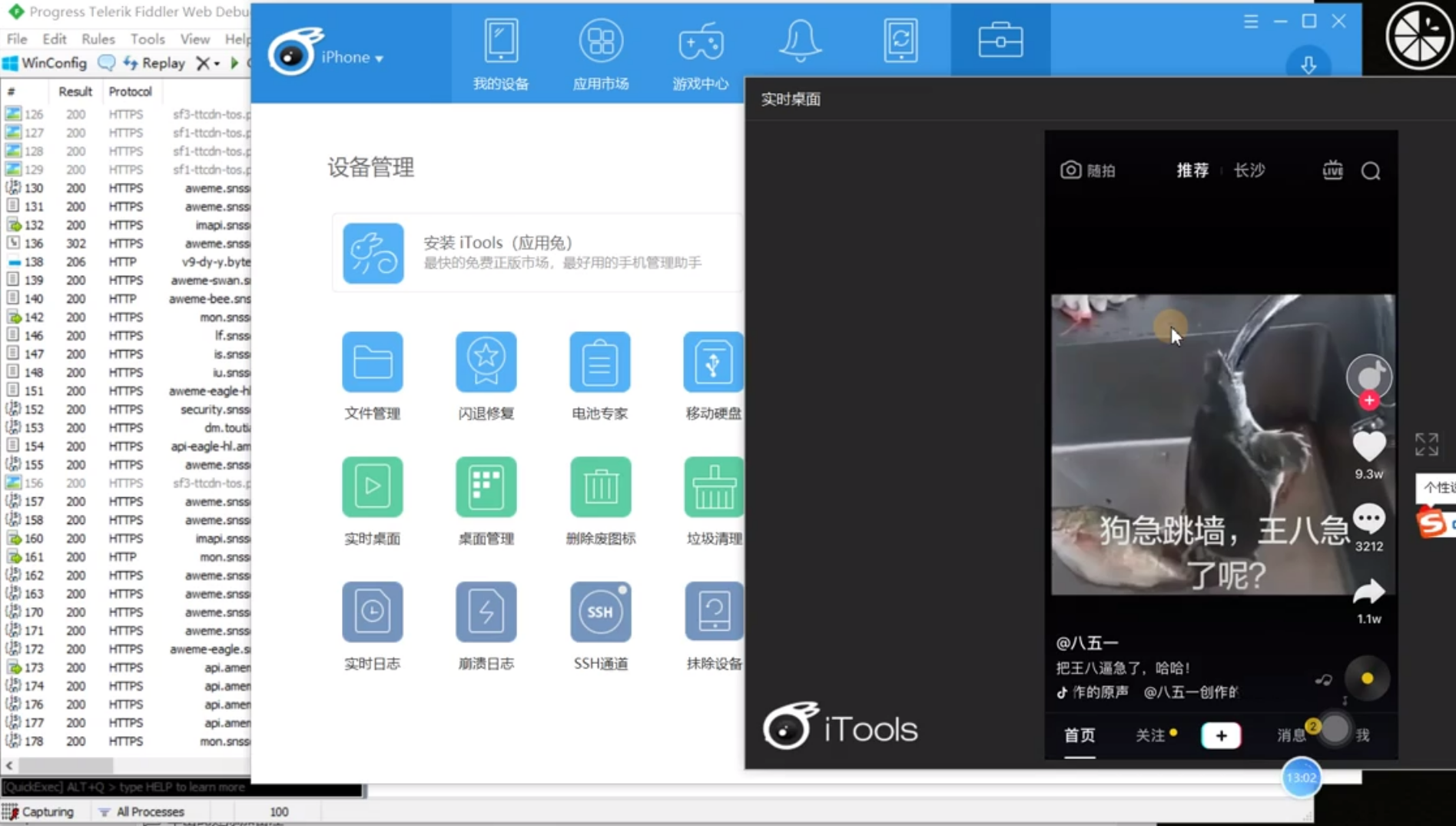Viewport: 1456px width, 826px height.
Task: Select Fiddler session row 178
Action: click(127, 741)
